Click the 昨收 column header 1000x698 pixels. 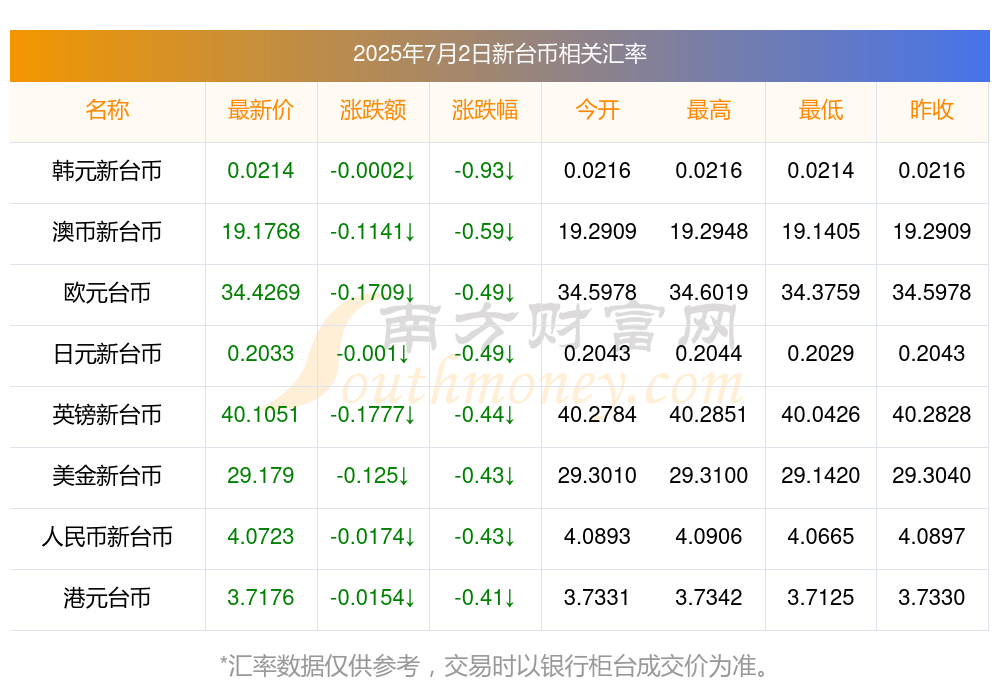coord(932,110)
